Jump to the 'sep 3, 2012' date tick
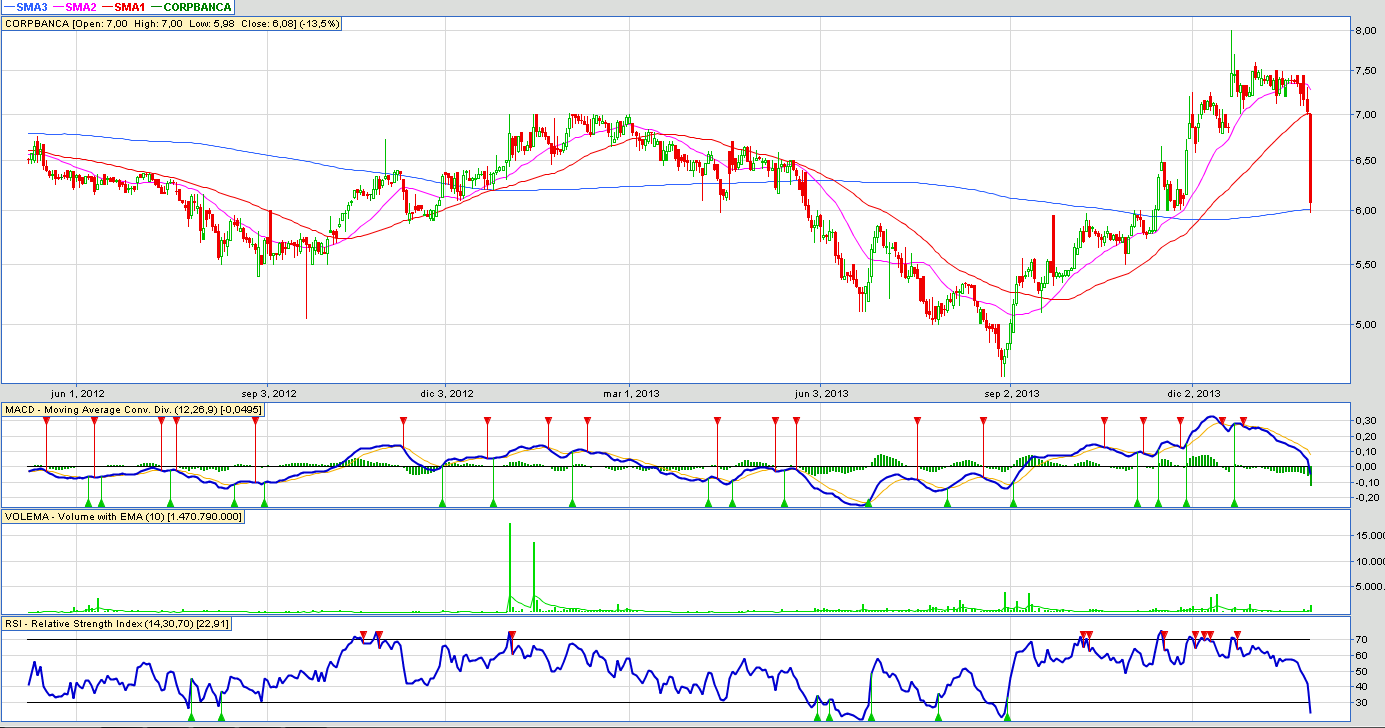The height and width of the screenshot is (728, 1385). click(x=270, y=393)
